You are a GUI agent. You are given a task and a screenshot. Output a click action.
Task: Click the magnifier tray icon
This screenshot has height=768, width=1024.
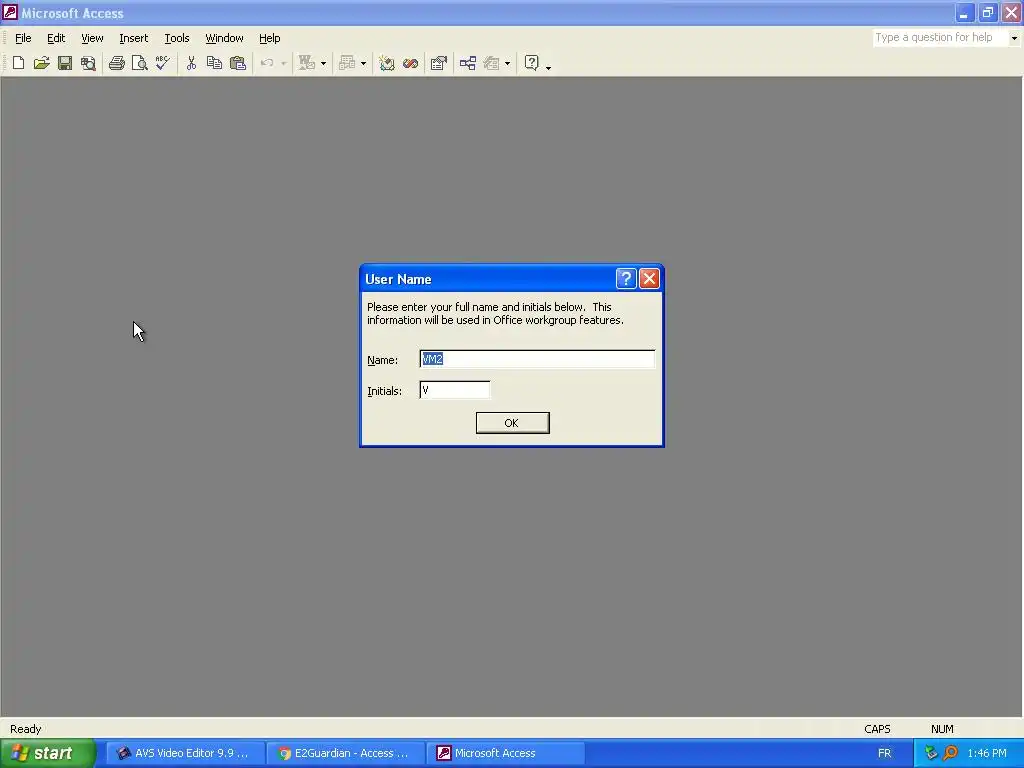coord(951,753)
